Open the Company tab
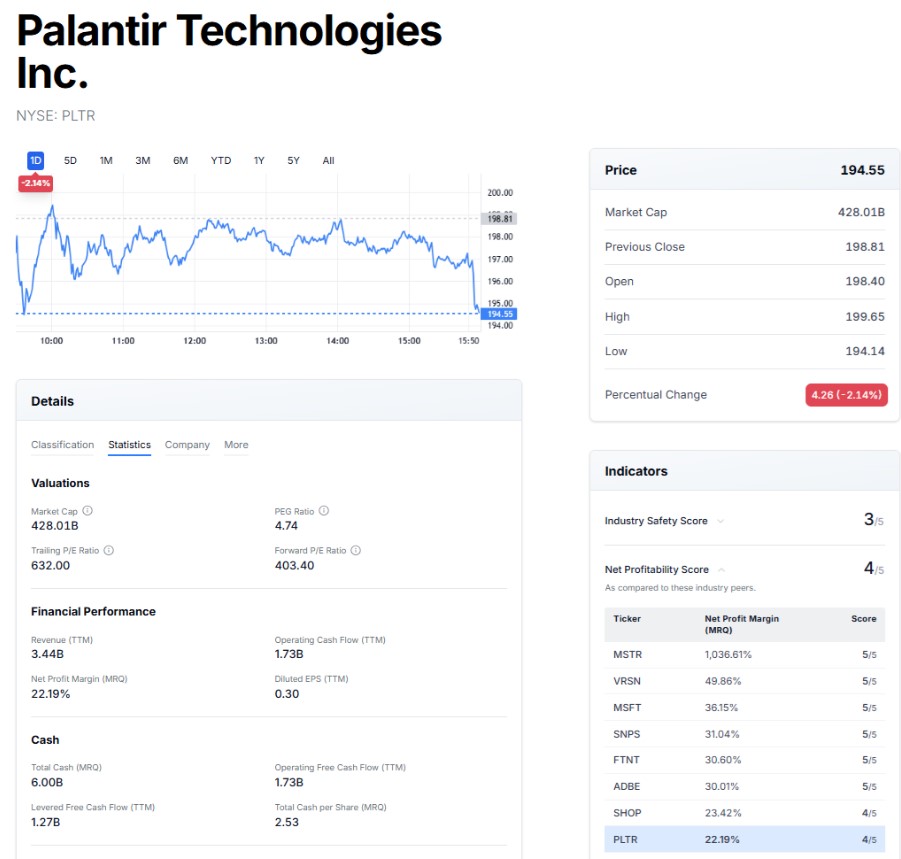Image resolution: width=901 pixels, height=859 pixels. pos(187,445)
